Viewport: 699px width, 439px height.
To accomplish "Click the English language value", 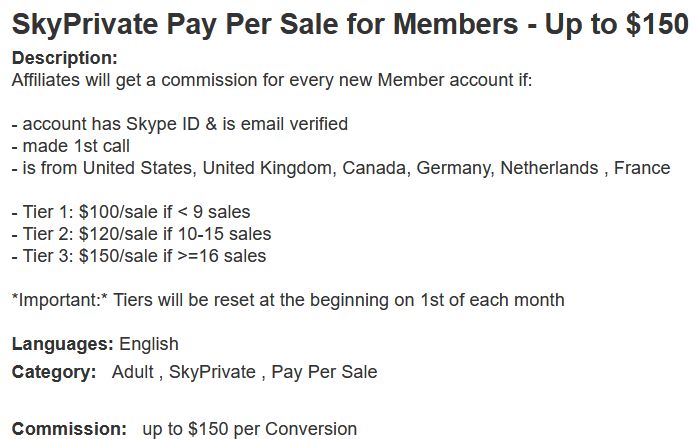I will 149,344.
